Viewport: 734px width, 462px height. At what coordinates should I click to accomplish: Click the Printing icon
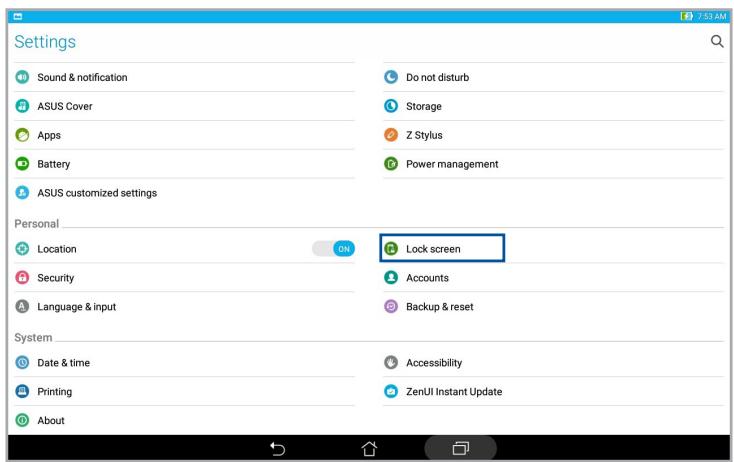pos(22,391)
